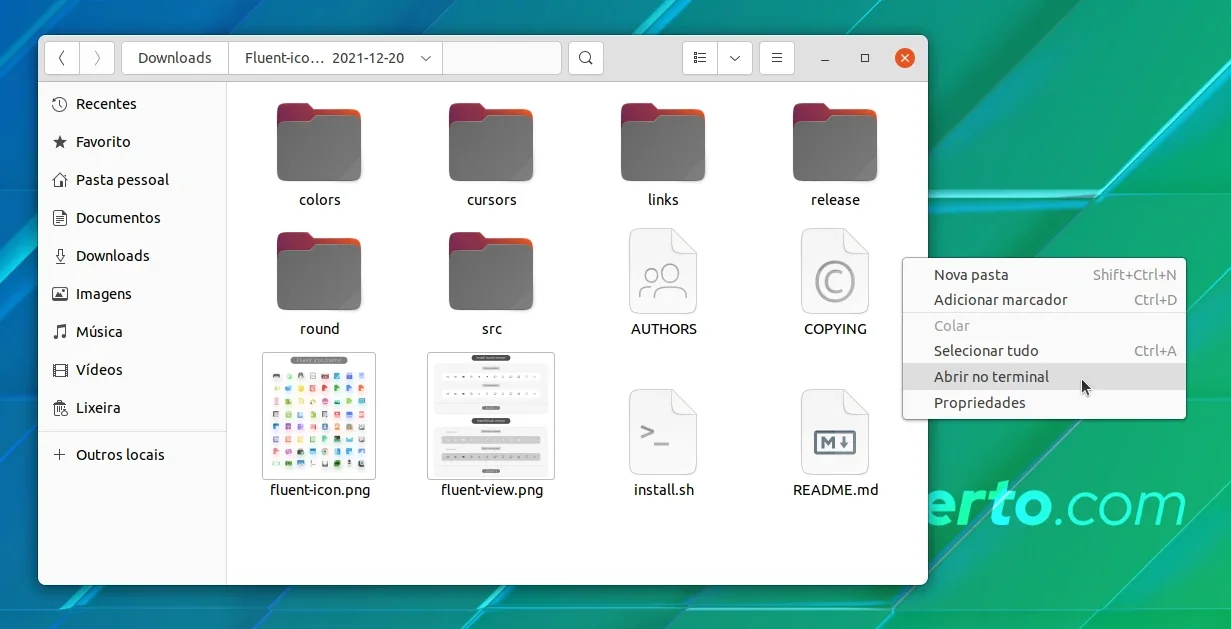Click the empty path bar field
The height and width of the screenshot is (629, 1231).
[x=501, y=58]
